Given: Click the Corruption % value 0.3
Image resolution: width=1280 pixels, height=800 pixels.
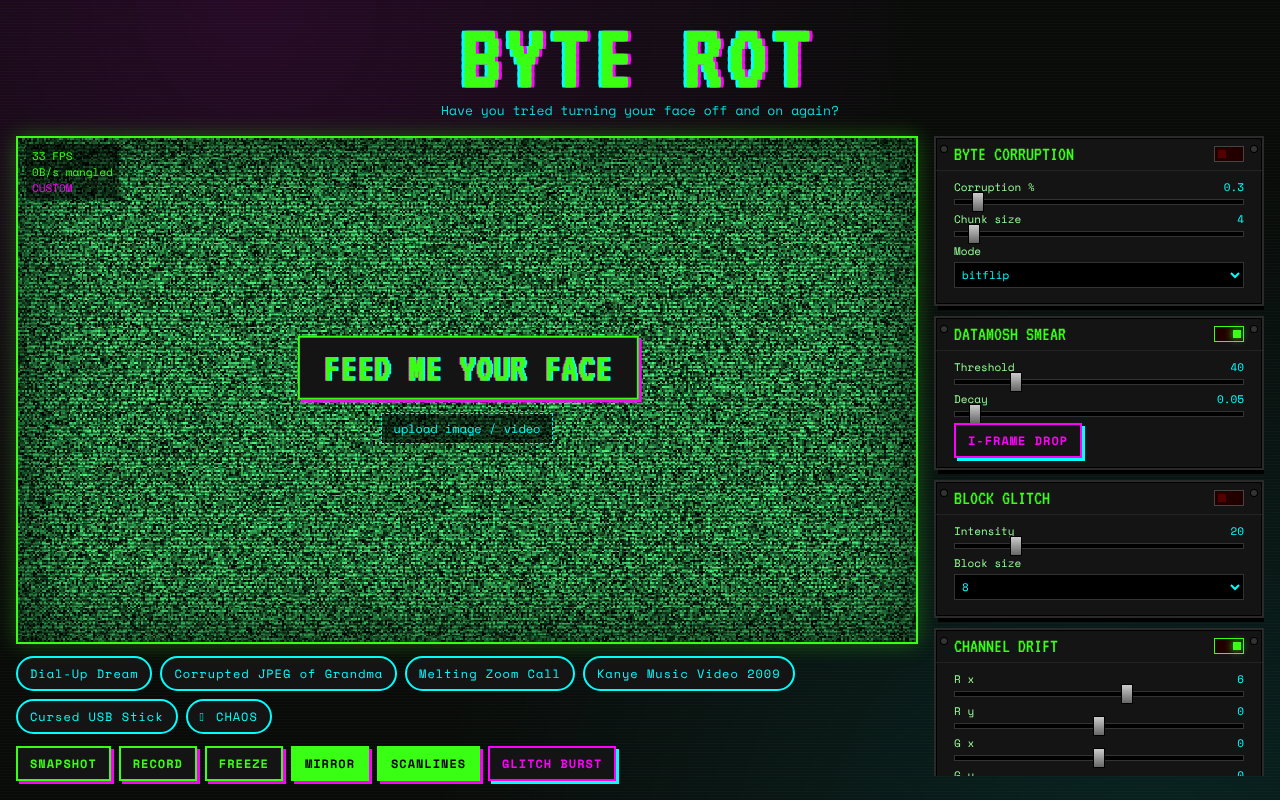Looking at the screenshot, I should [1234, 187].
